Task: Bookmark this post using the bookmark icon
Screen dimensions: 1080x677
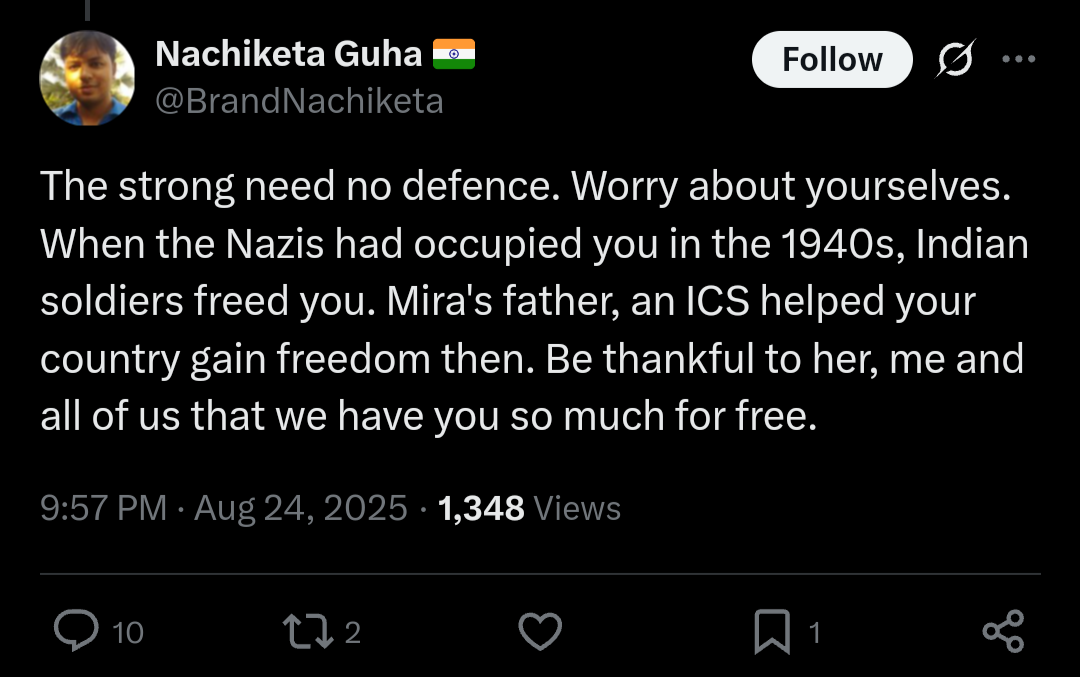Action: [771, 631]
